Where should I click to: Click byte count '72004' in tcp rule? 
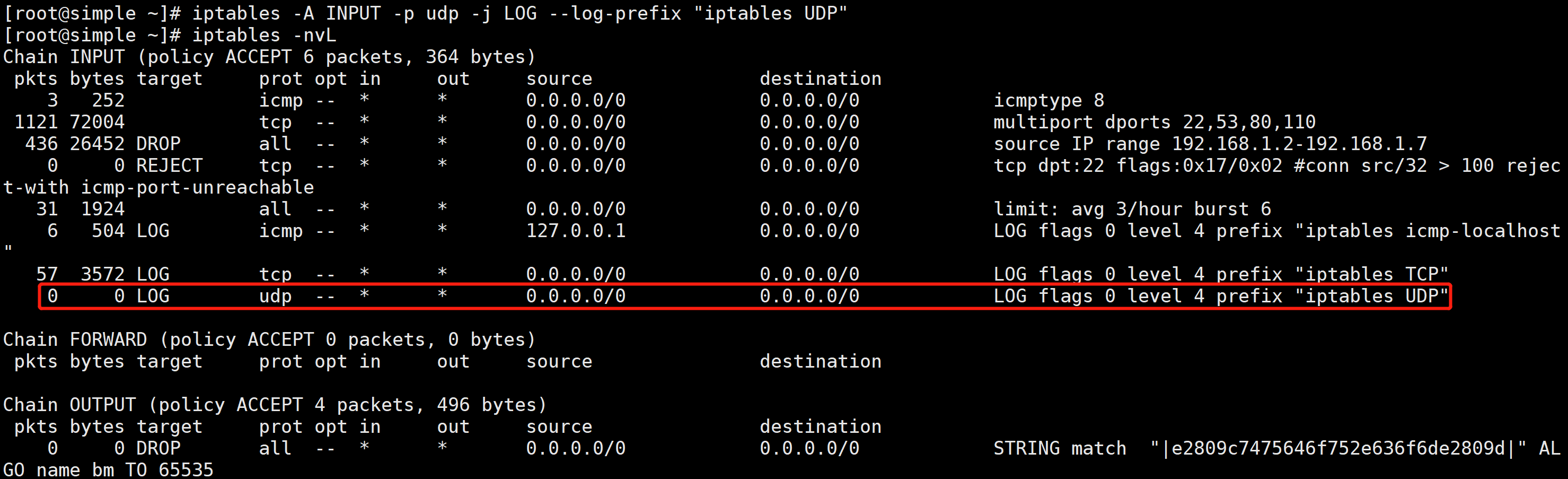(x=98, y=123)
